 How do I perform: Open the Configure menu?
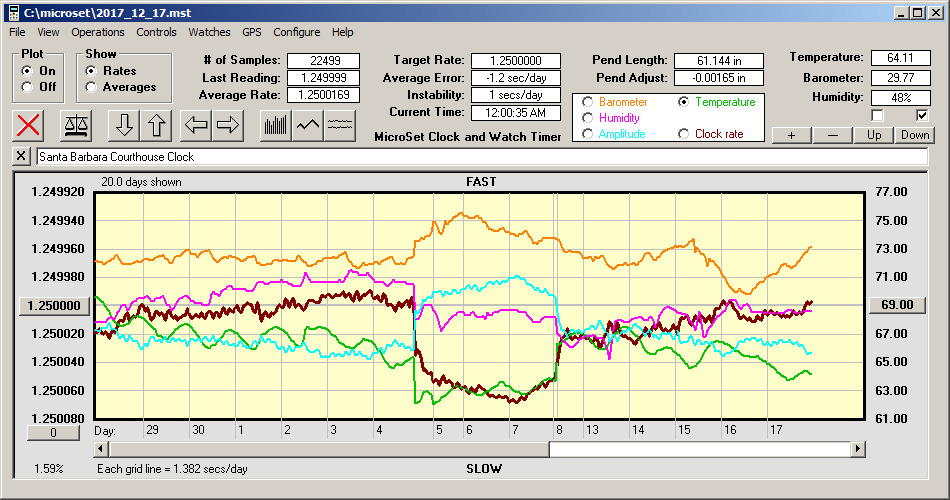click(x=296, y=32)
